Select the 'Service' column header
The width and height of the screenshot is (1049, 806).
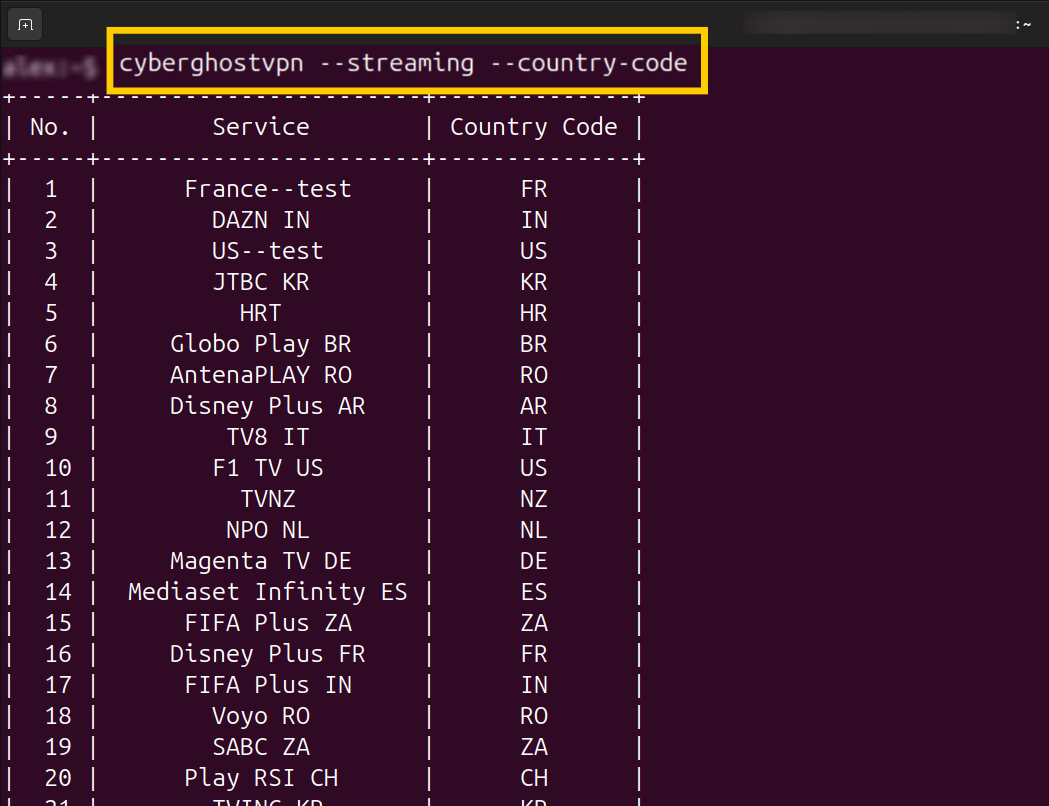point(261,127)
